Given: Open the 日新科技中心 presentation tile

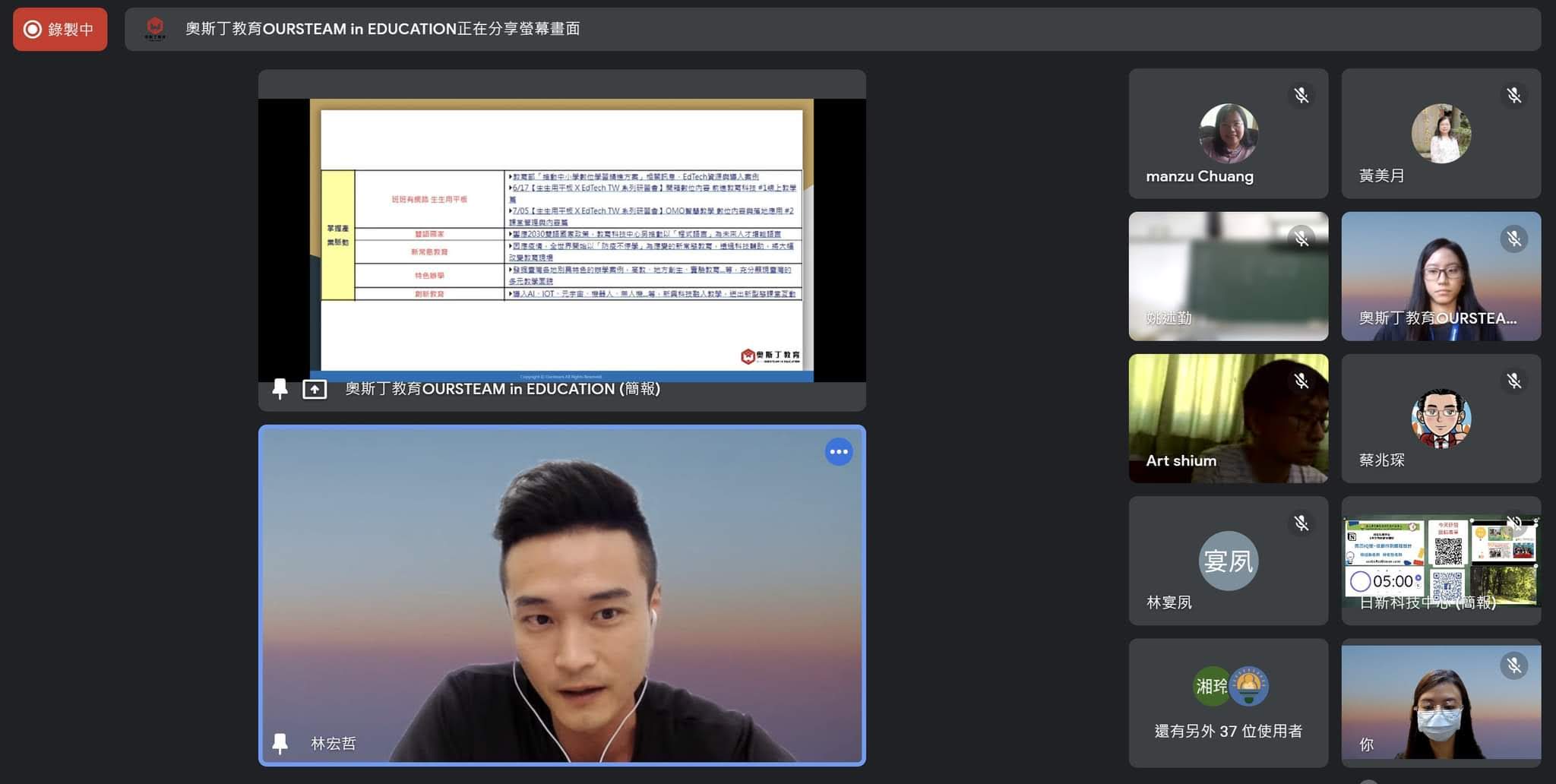Looking at the screenshot, I should [x=1441, y=561].
